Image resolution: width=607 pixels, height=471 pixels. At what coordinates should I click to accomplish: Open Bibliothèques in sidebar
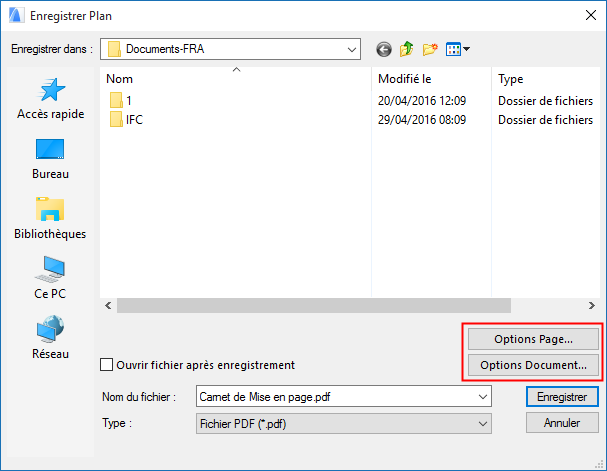click(51, 218)
